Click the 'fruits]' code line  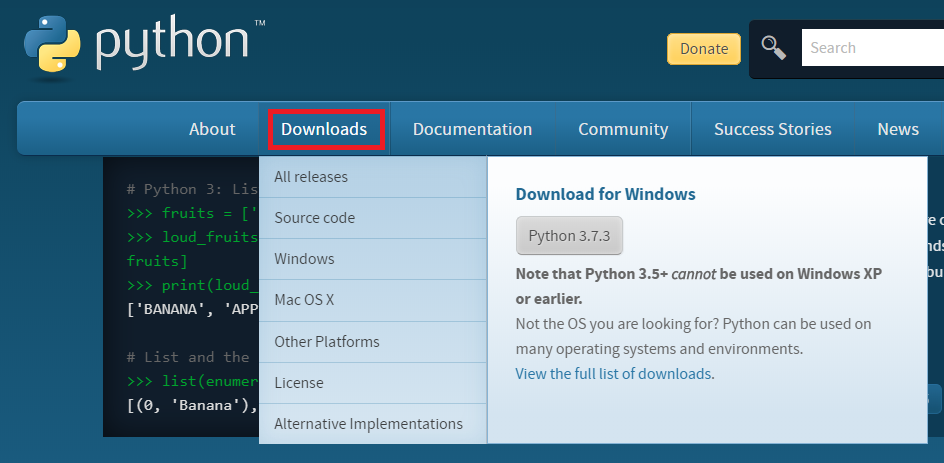(x=157, y=261)
